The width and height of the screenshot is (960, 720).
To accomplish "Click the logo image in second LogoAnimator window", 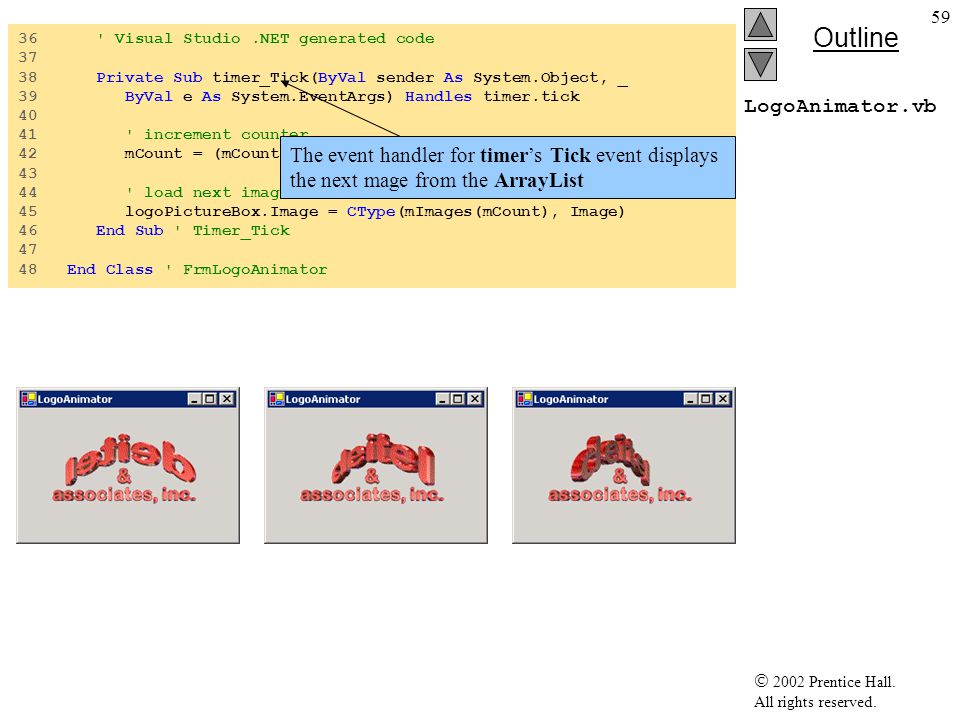I will tap(372, 469).
